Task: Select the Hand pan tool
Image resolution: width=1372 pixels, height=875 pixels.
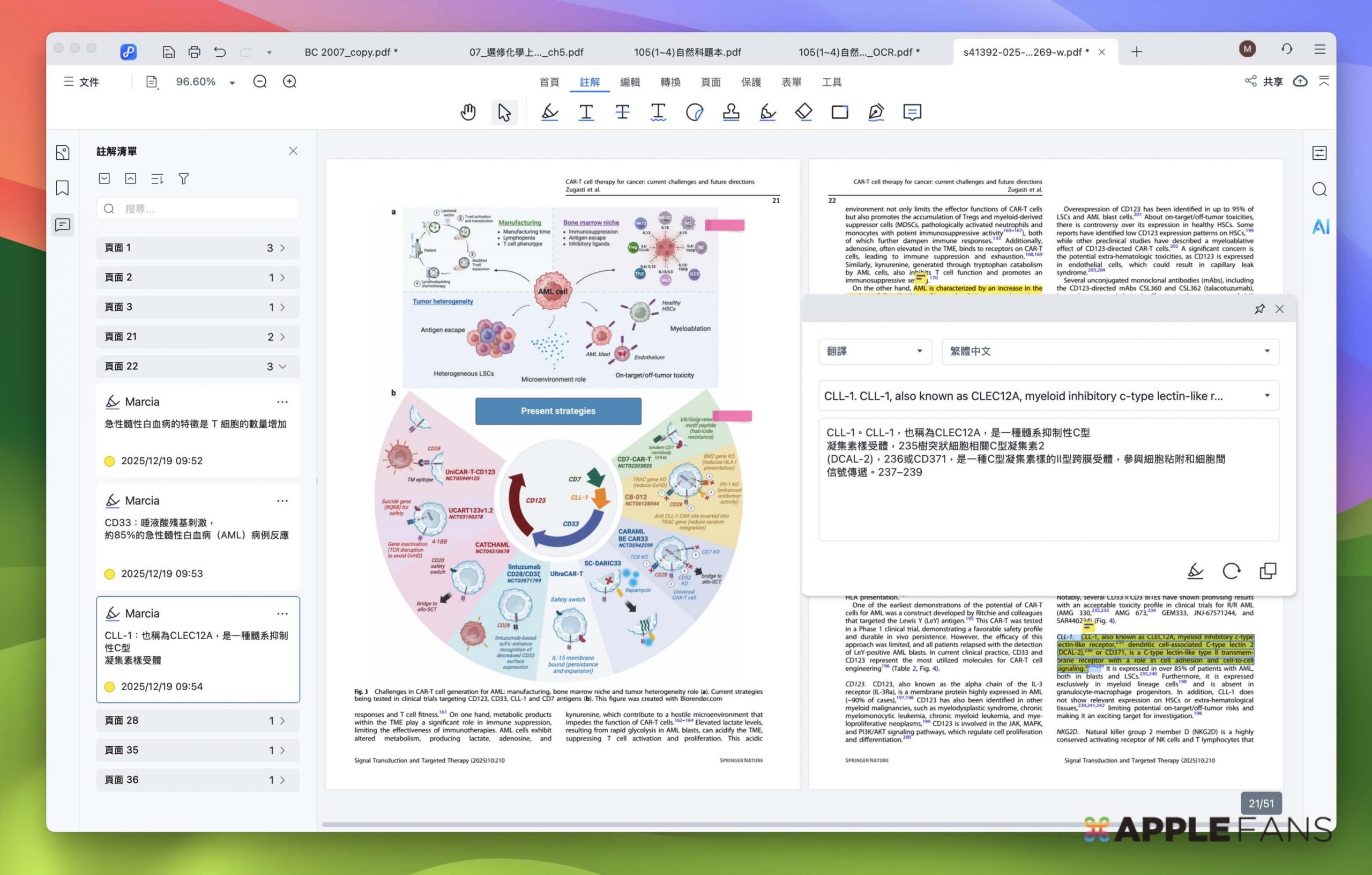Action: pos(468,112)
